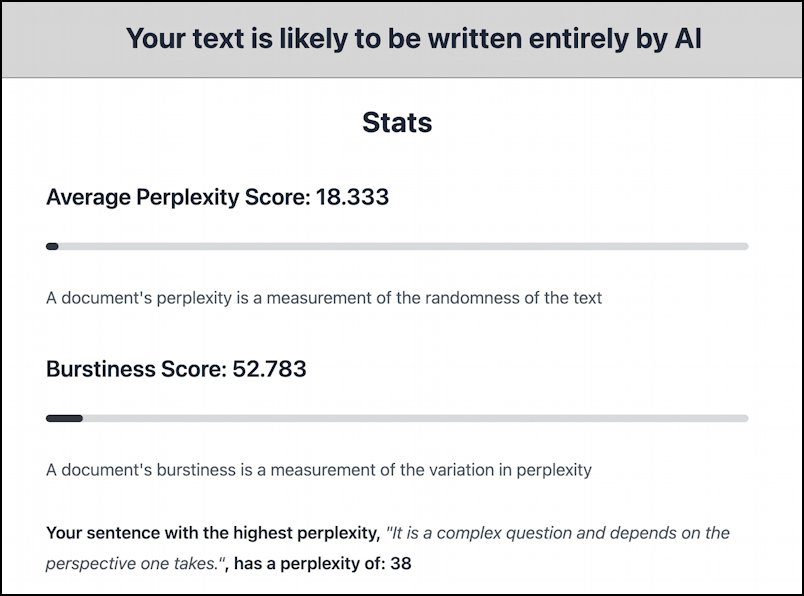
Task: Click the dark filled end of the burstiness bar
Action: click(64, 418)
